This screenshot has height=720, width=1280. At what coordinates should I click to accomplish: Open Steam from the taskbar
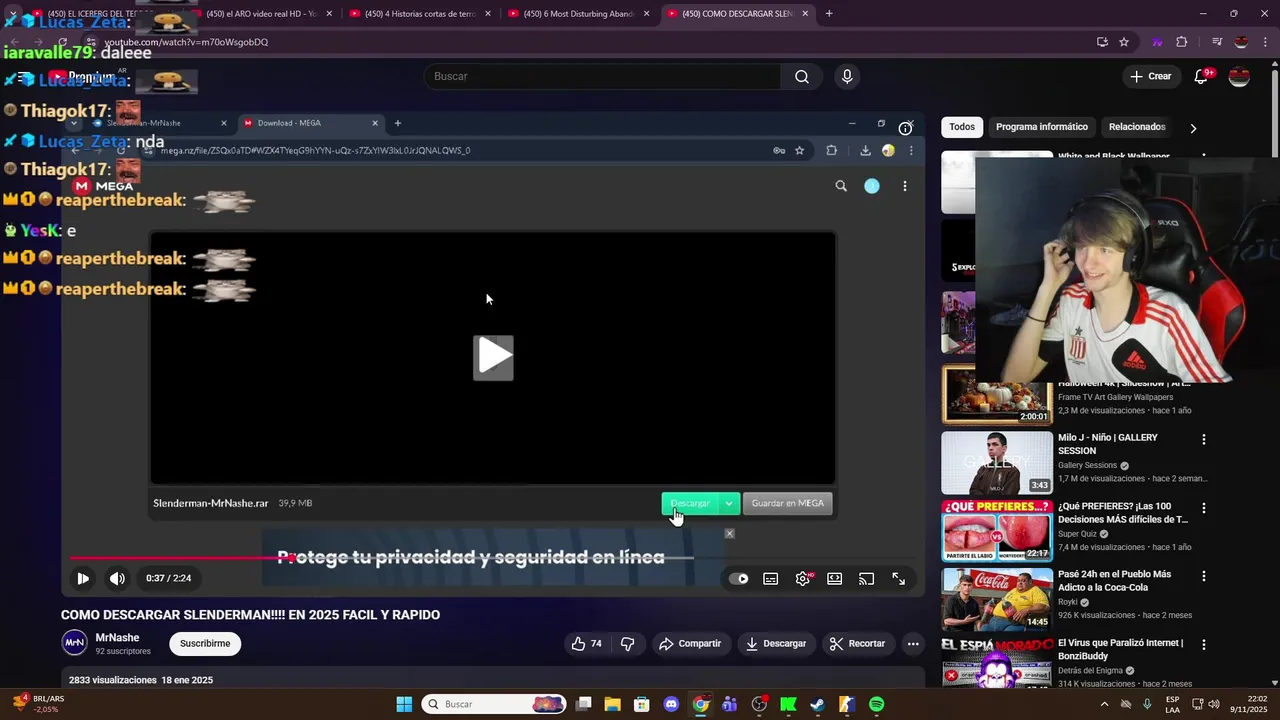coord(817,704)
